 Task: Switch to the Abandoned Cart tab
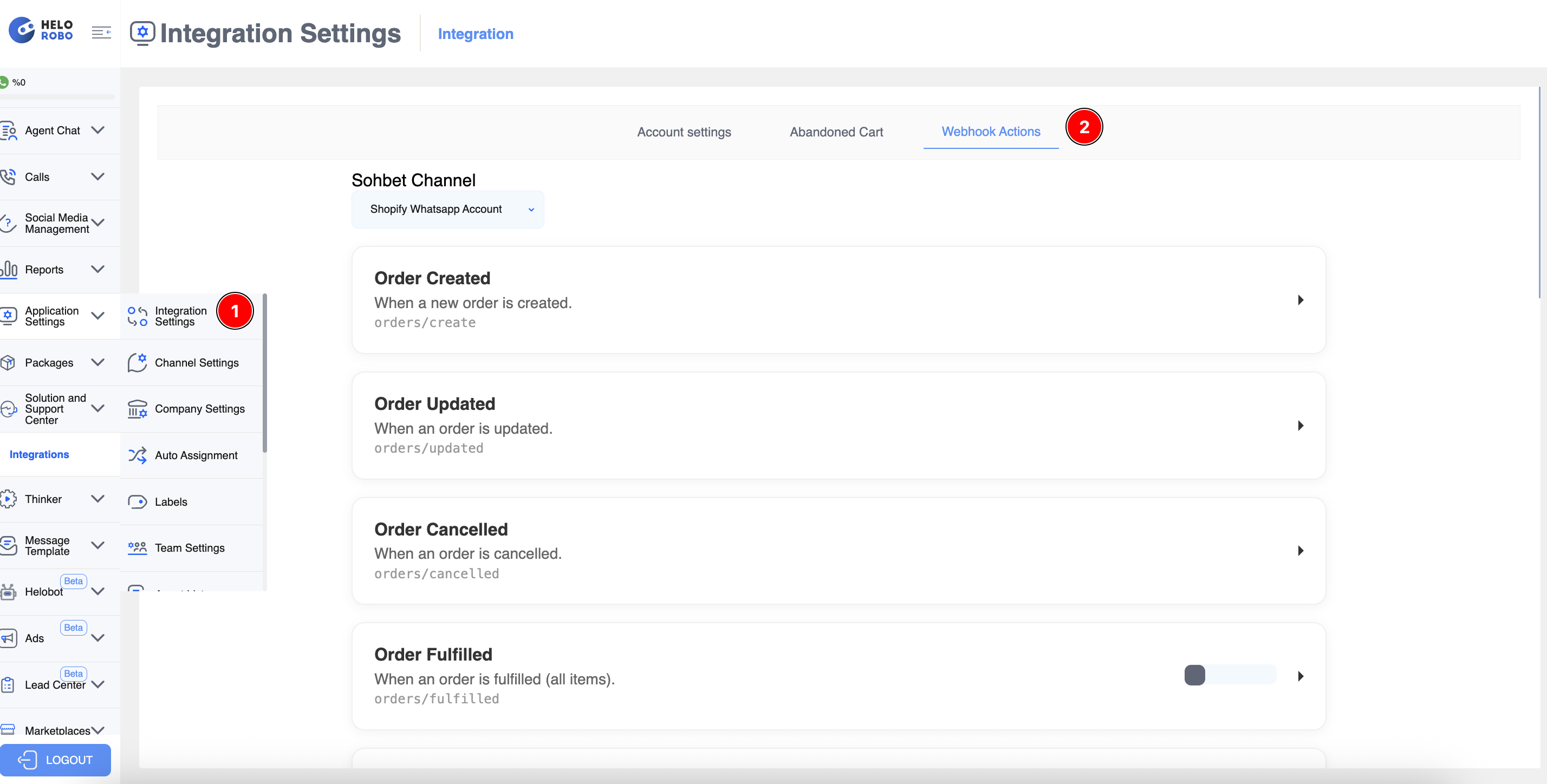[836, 132]
